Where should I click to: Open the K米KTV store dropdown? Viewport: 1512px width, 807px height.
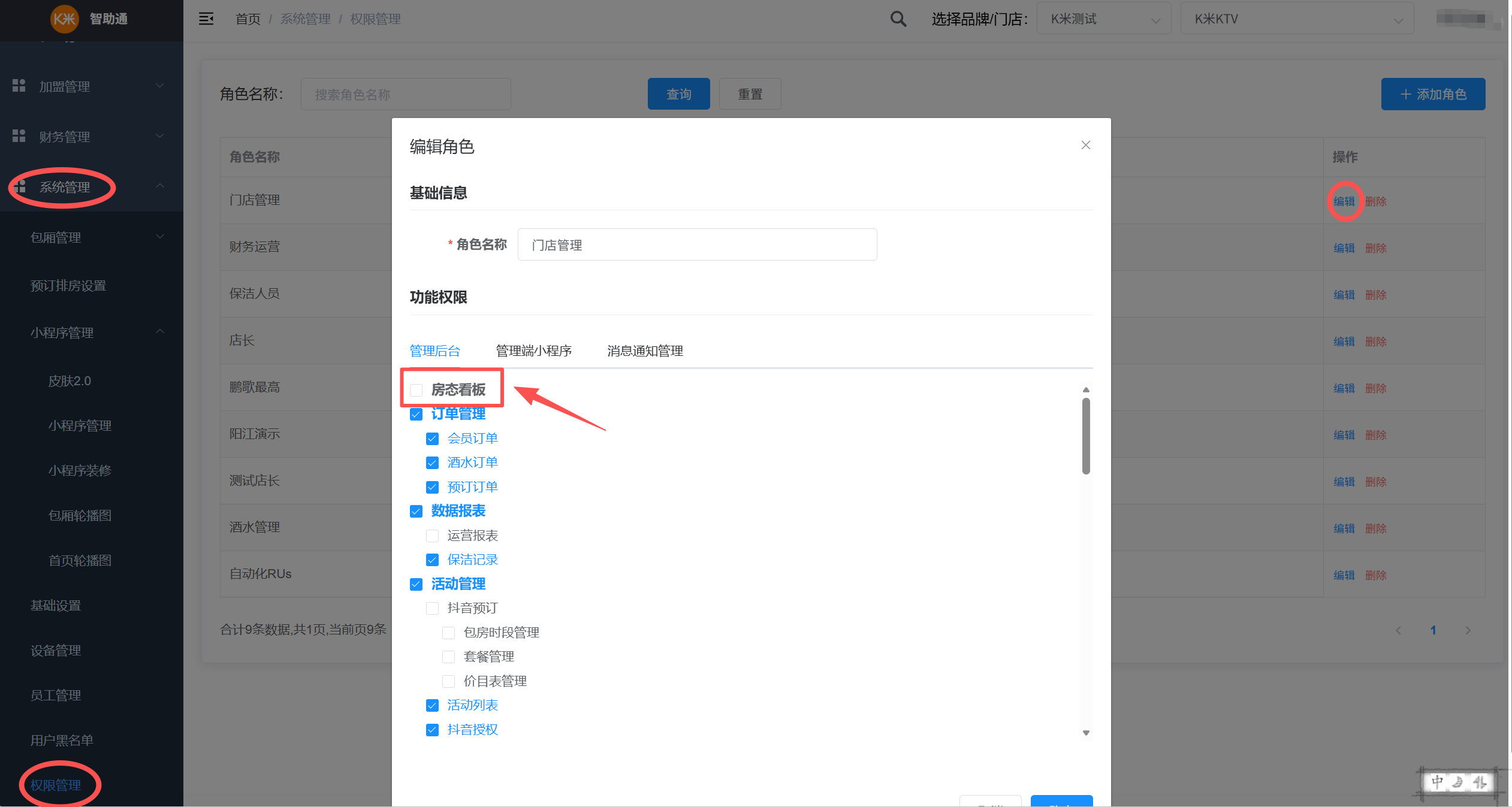point(1297,19)
